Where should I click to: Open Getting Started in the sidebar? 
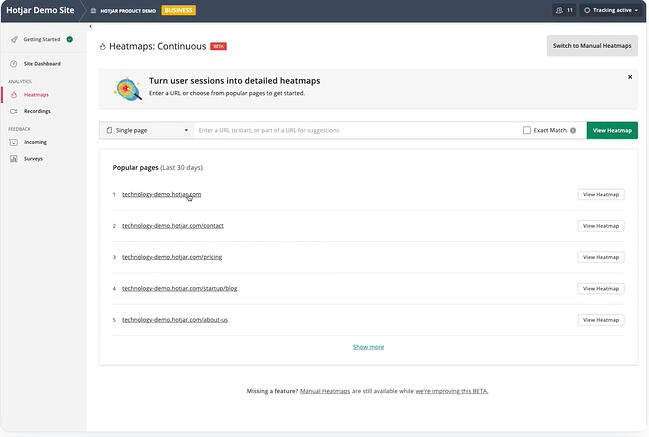(42, 39)
